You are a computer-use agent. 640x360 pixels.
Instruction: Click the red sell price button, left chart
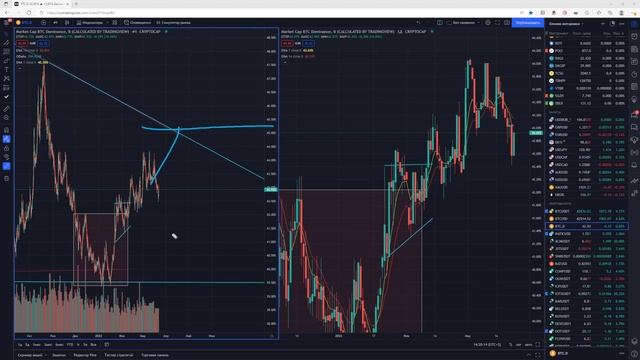[x=22, y=43]
